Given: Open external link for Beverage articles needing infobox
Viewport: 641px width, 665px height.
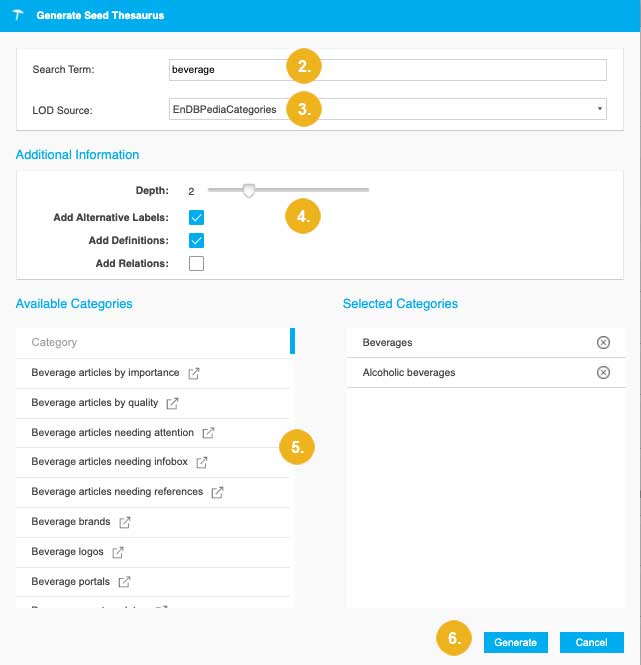Looking at the screenshot, I should click(202, 463).
